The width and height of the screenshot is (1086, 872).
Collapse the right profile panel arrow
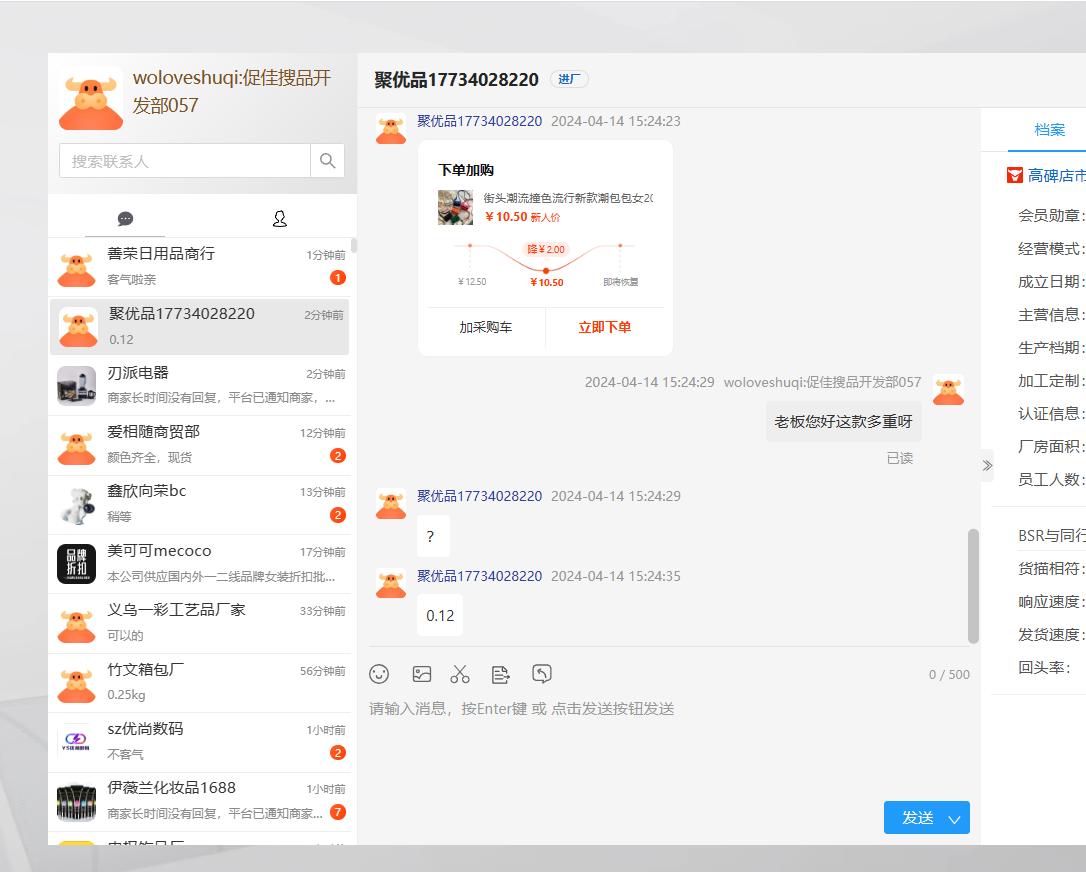(987, 465)
